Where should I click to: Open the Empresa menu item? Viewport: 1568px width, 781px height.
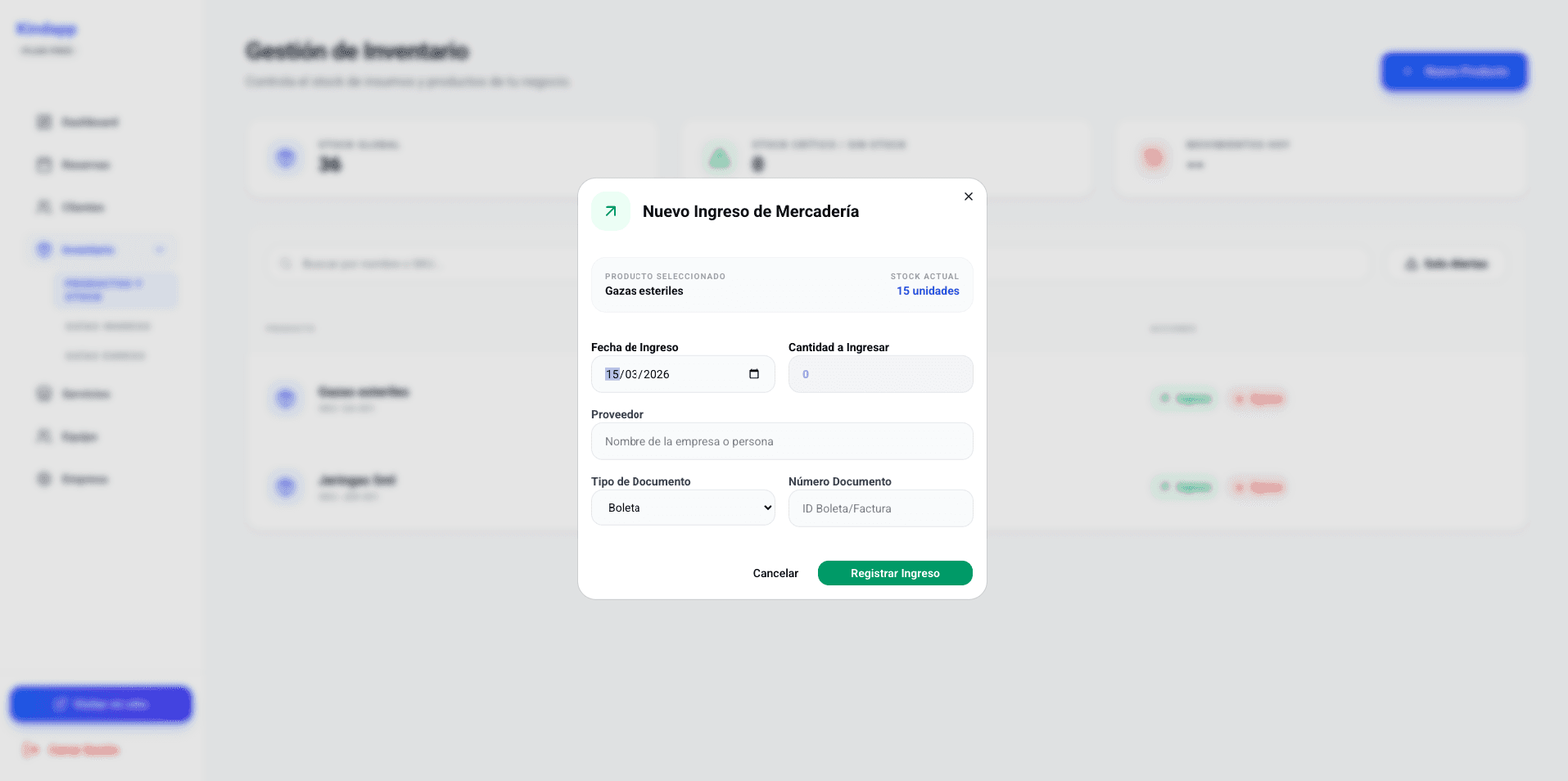(x=84, y=479)
